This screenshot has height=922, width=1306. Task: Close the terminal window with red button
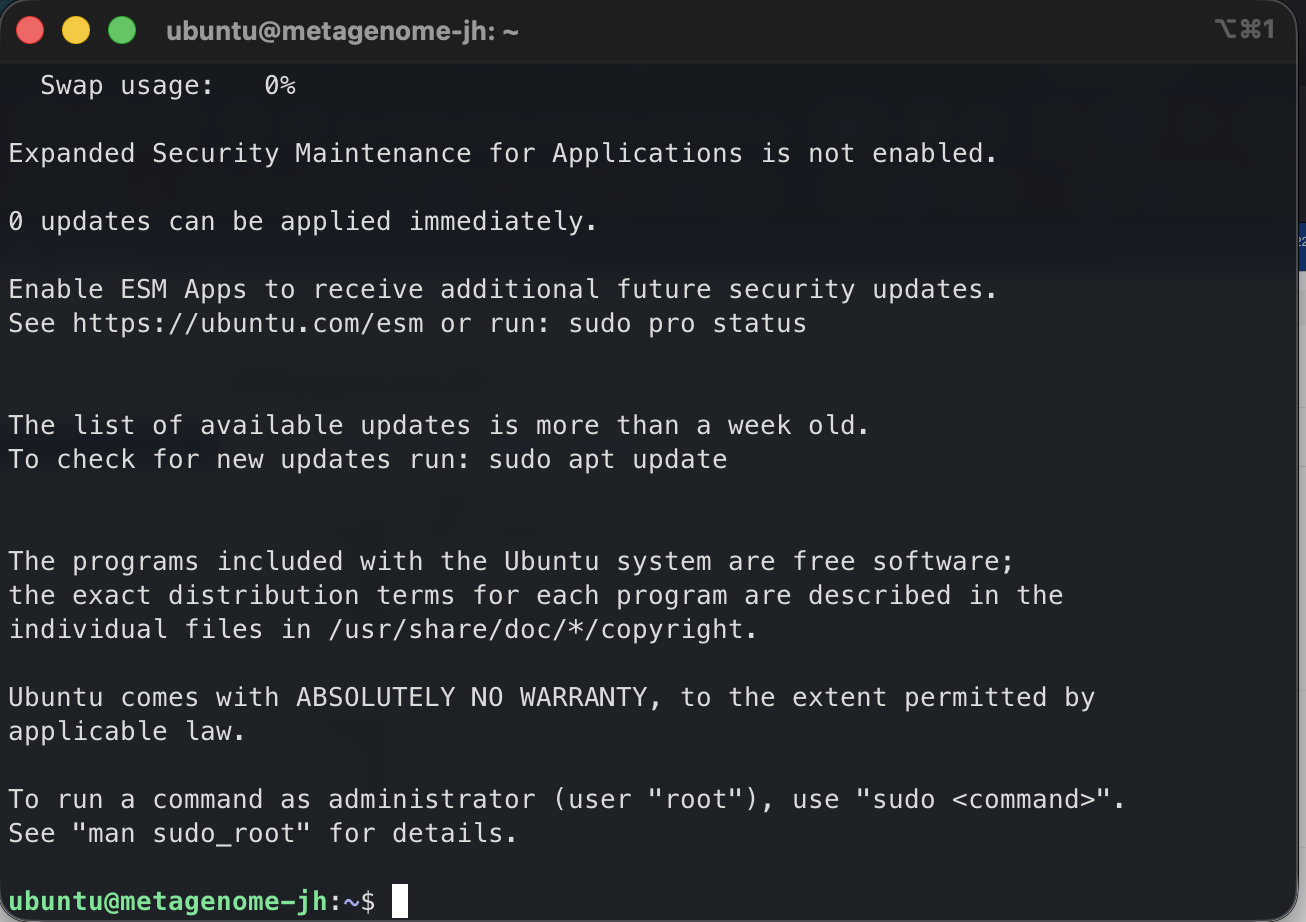pyautogui.click(x=31, y=30)
